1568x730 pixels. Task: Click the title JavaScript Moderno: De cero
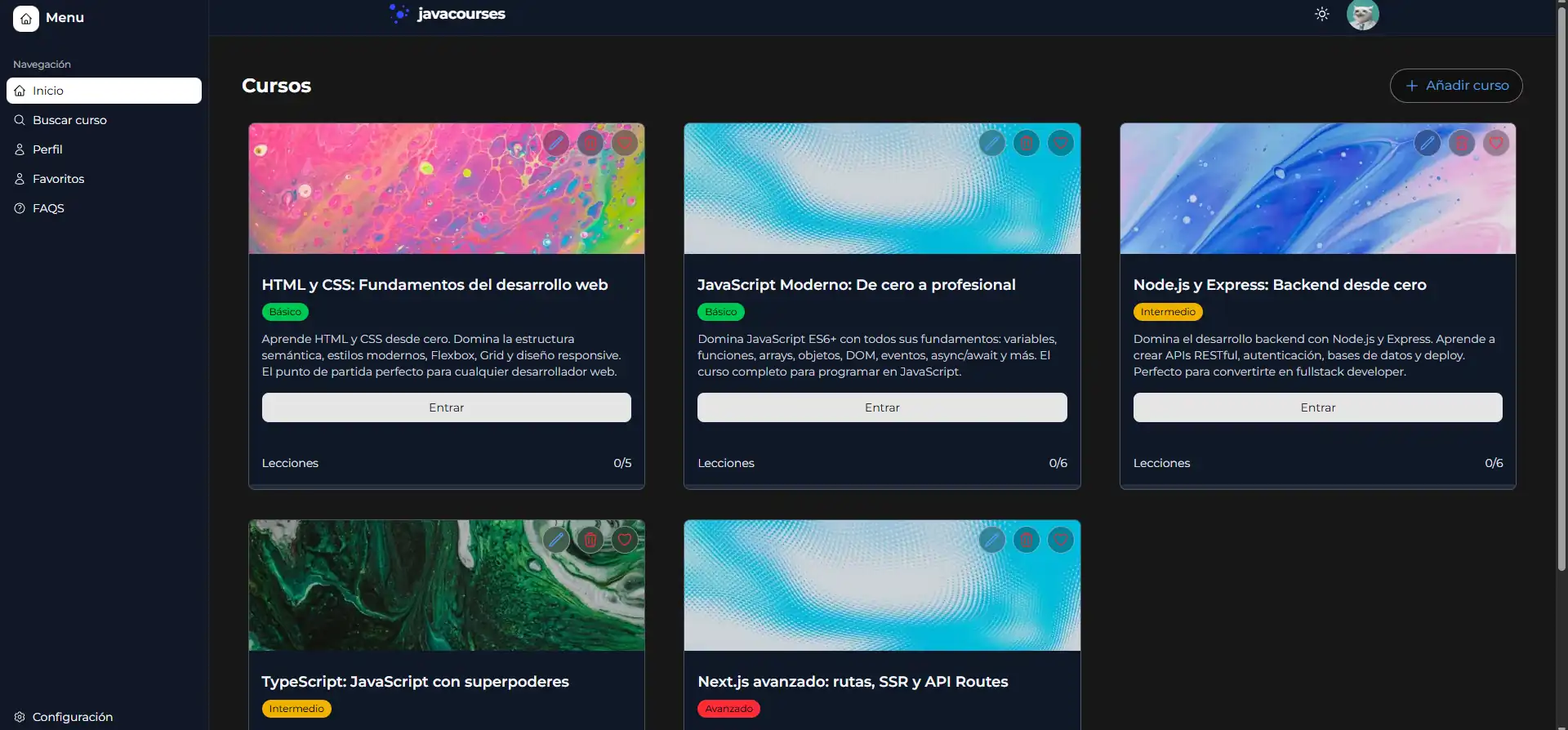(857, 285)
